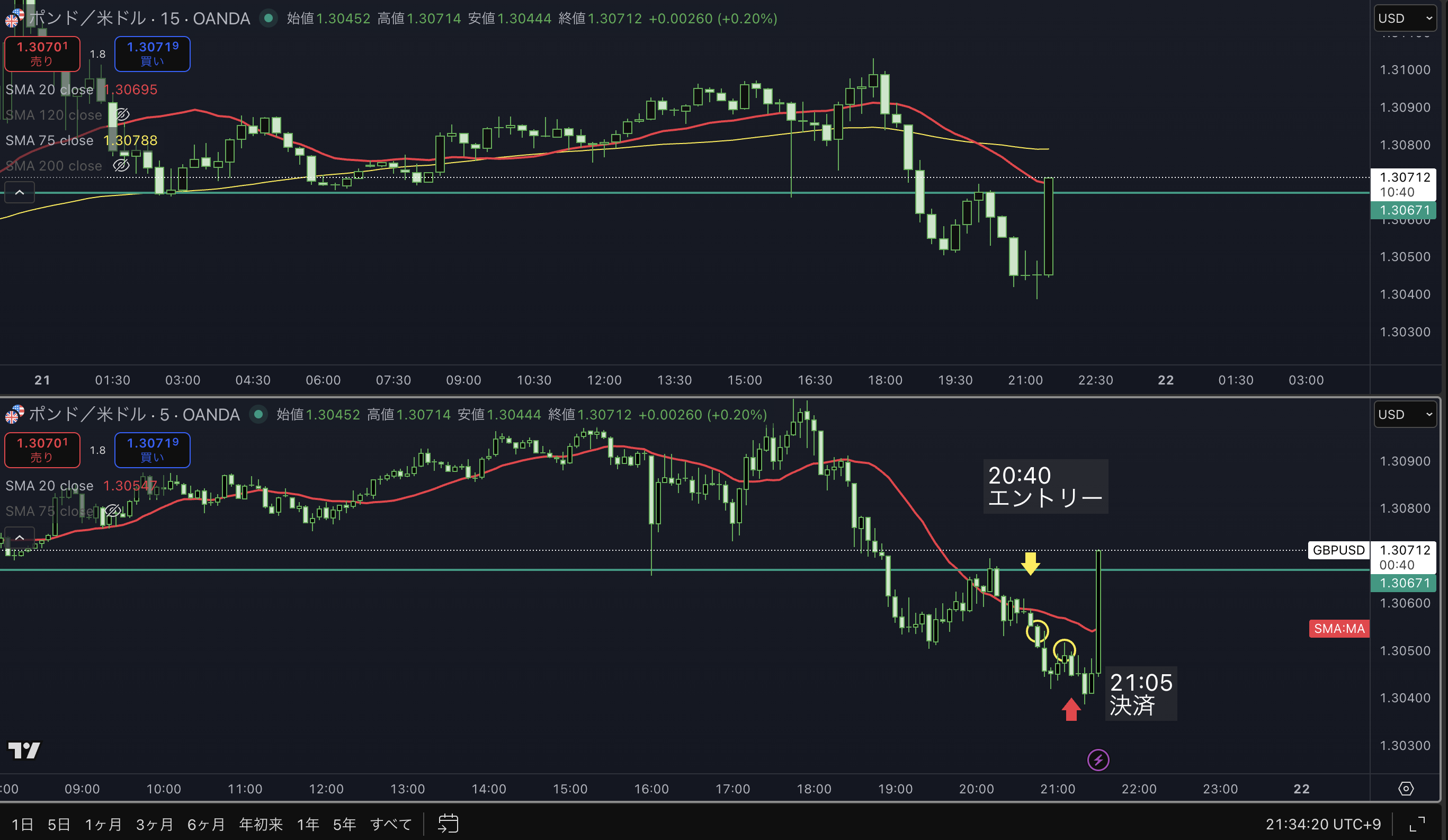Click the purple lightning event icon
The height and width of the screenshot is (840, 1448).
click(x=1098, y=759)
